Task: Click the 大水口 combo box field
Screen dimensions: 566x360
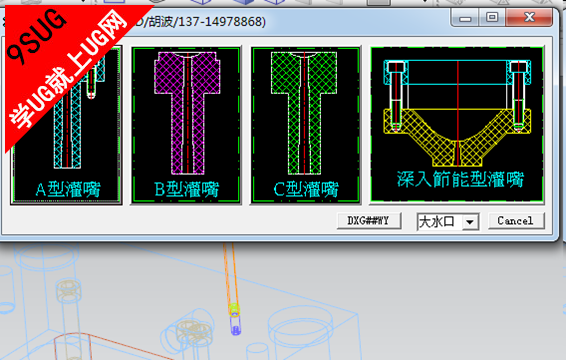Action: [448, 222]
